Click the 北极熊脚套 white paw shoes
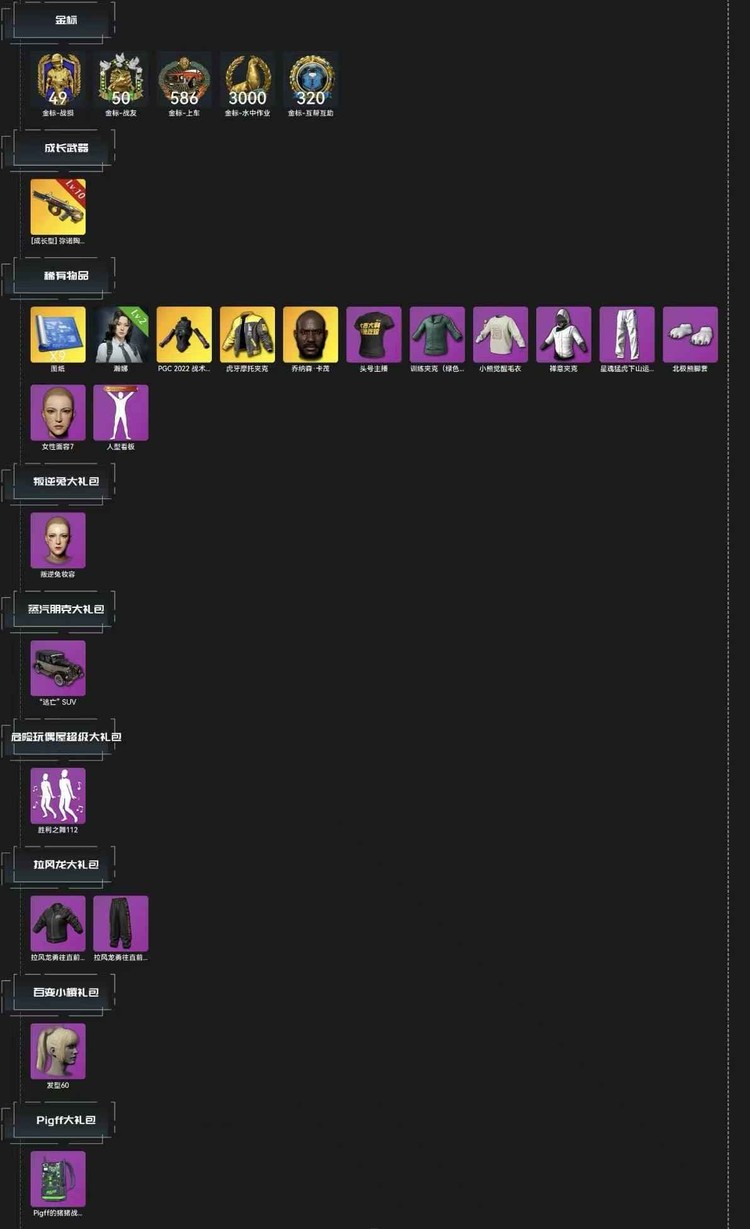 (690, 334)
